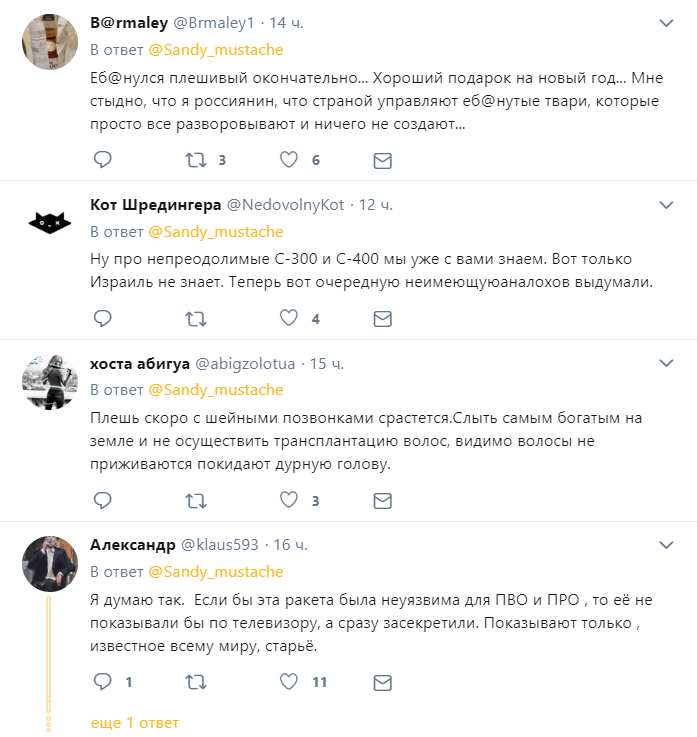
Task: Retweet B@rmaley's tweet
Action: pyautogui.click(x=197, y=160)
